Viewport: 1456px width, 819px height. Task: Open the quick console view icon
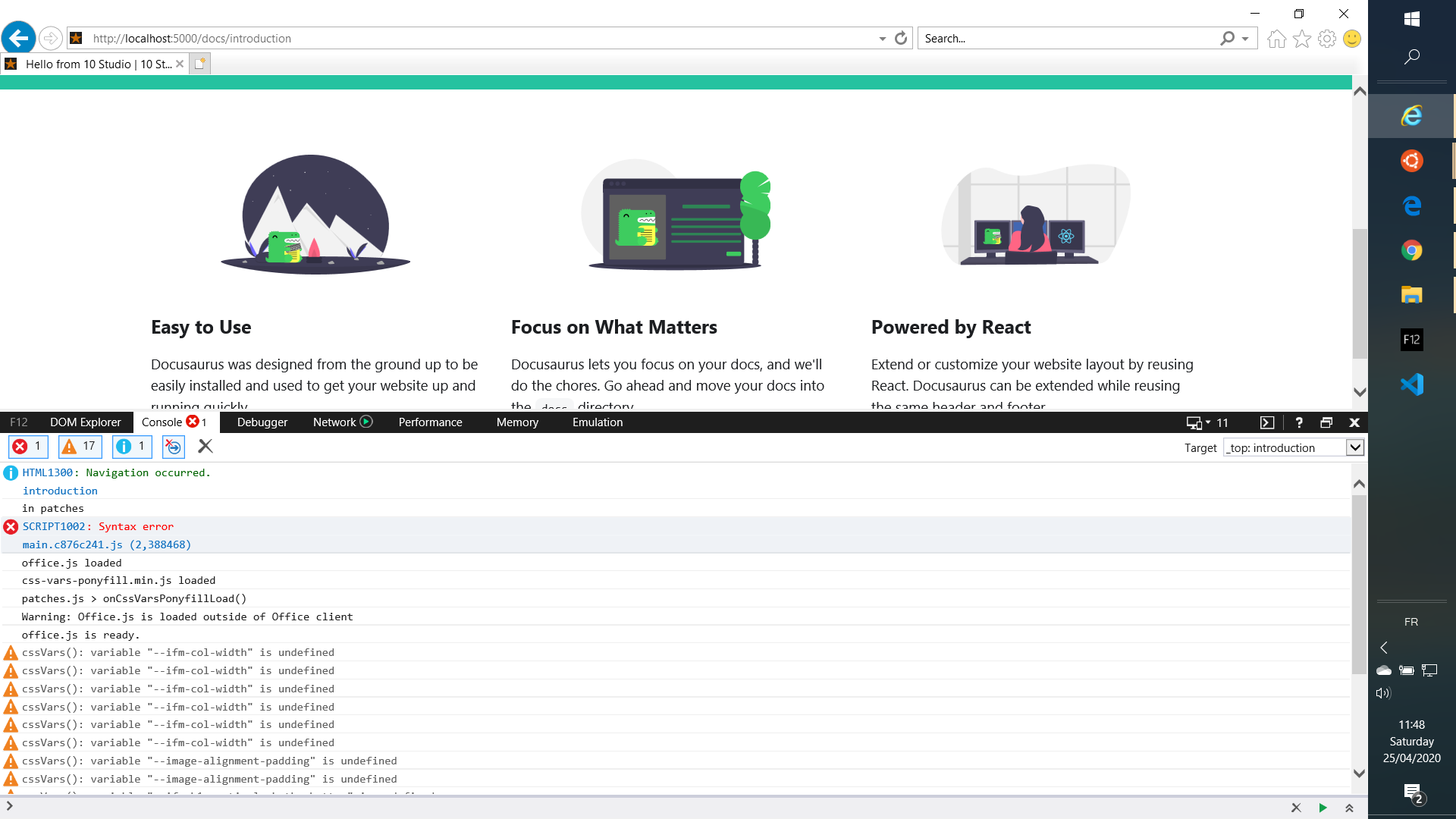(x=1266, y=422)
